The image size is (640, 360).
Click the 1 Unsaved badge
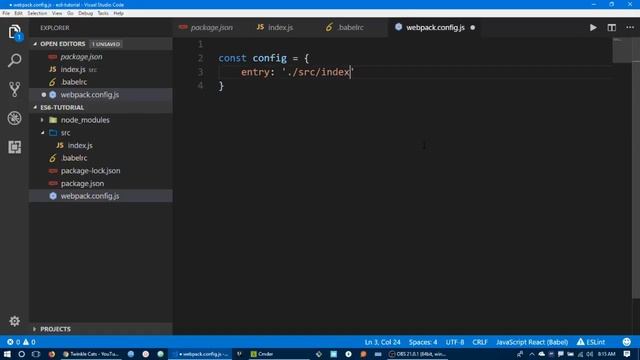[x=106, y=44]
